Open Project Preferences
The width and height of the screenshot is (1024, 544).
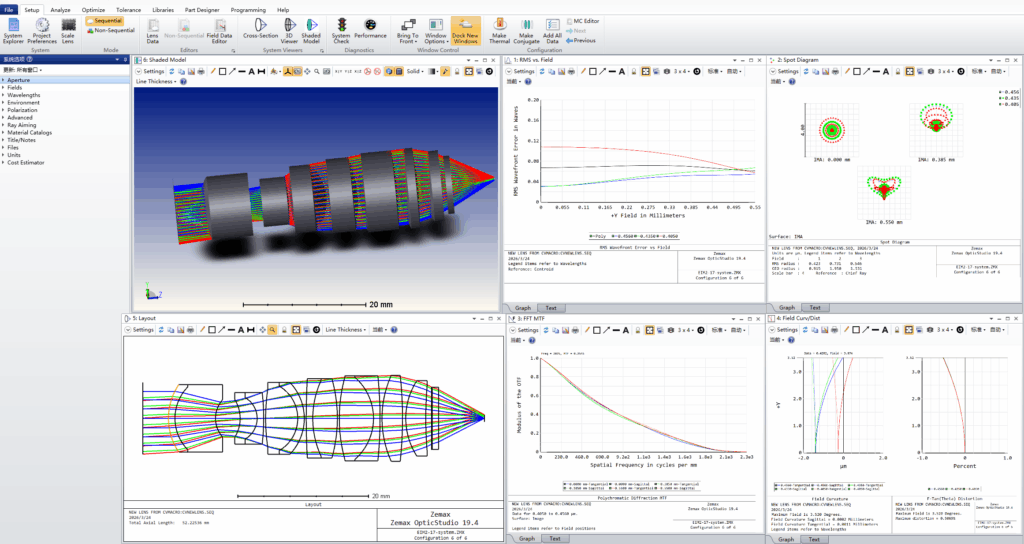[42, 29]
